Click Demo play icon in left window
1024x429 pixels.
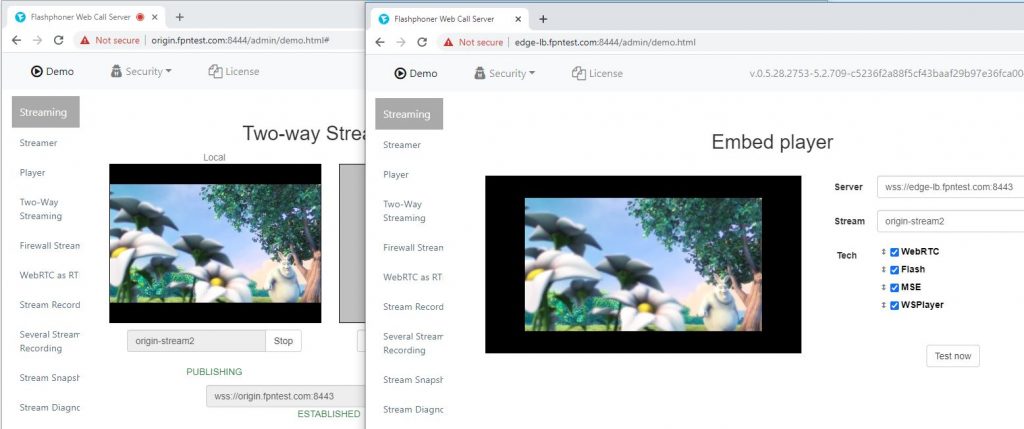click(x=37, y=71)
